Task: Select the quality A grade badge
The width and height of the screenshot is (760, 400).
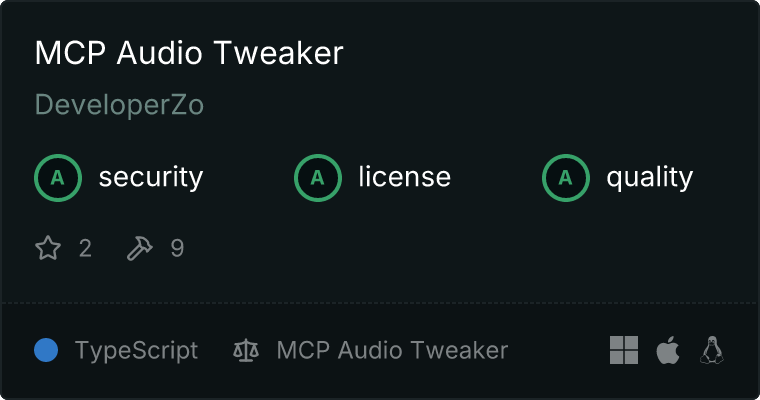Action: (566, 178)
